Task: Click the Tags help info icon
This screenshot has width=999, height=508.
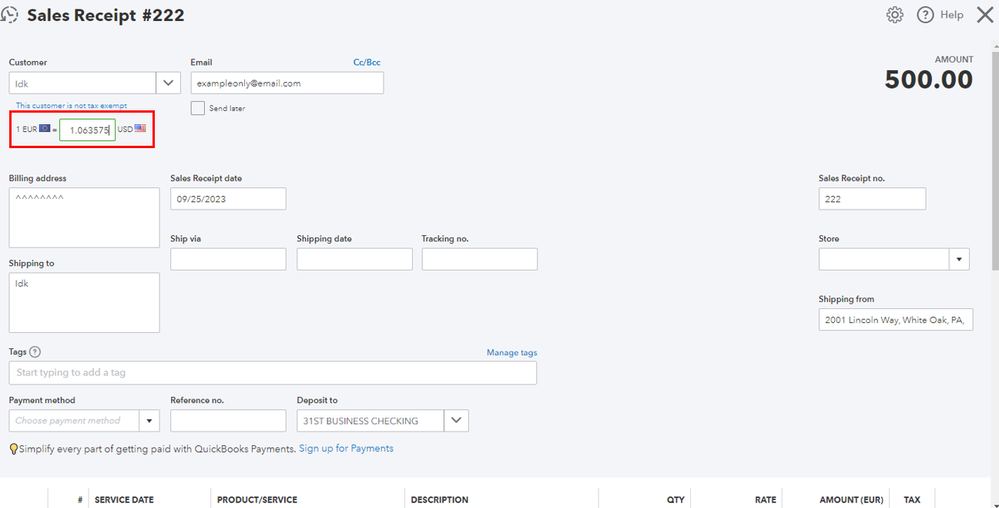Action: click(35, 352)
